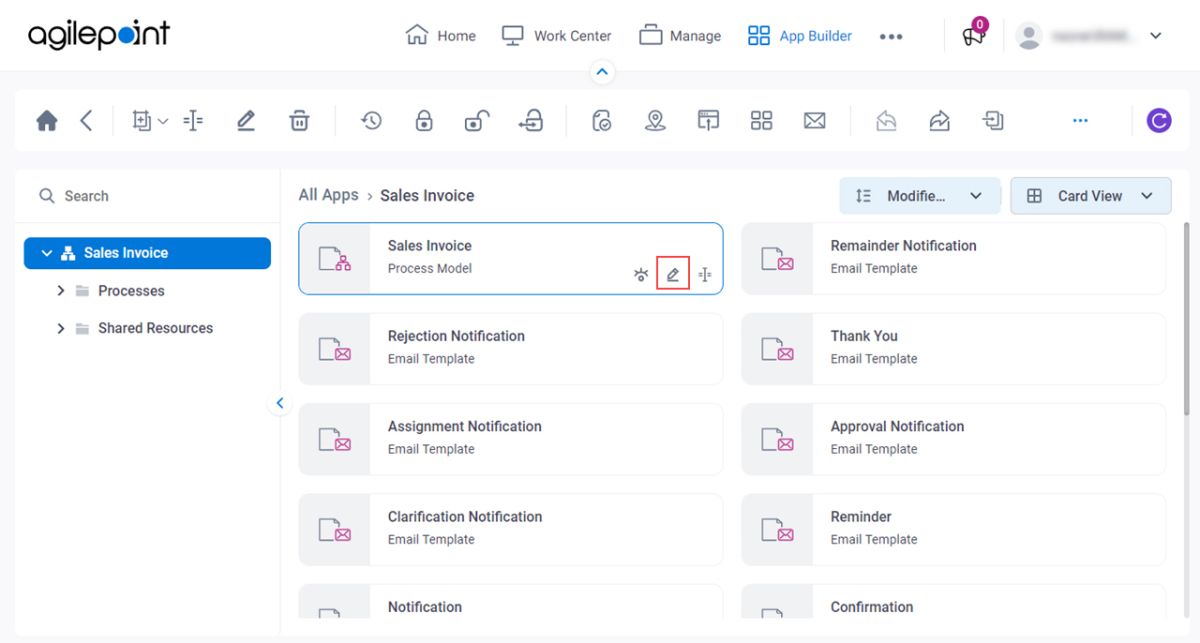Image resolution: width=1200 pixels, height=643 pixels.
Task: Click the envelope email toolbar icon
Action: (814, 121)
